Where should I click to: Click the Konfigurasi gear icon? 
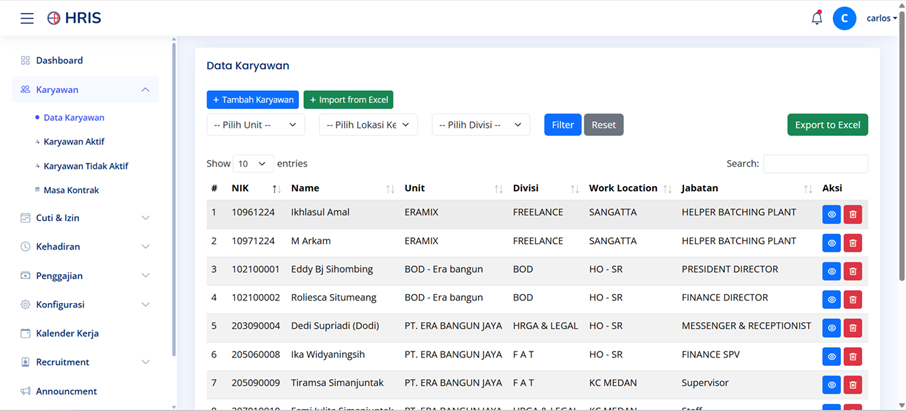coord(25,304)
